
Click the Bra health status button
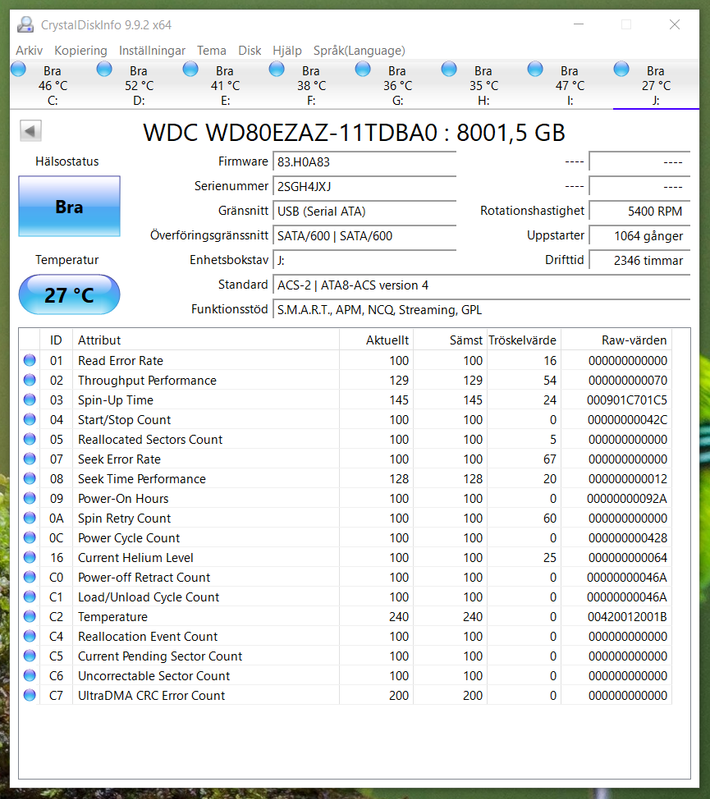pyautogui.click(x=69, y=206)
